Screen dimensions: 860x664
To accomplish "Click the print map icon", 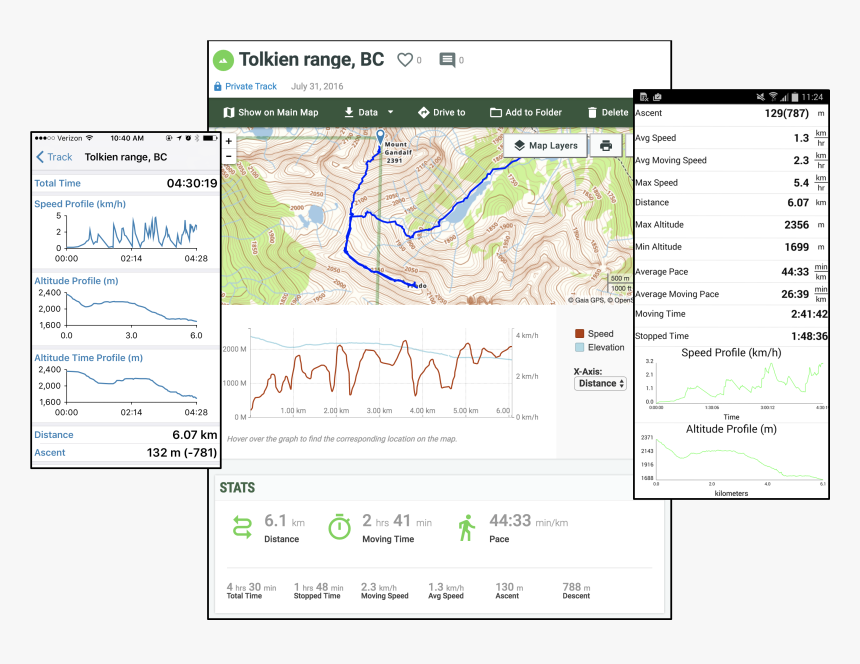I will pyautogui.click(x=606, y=146).
